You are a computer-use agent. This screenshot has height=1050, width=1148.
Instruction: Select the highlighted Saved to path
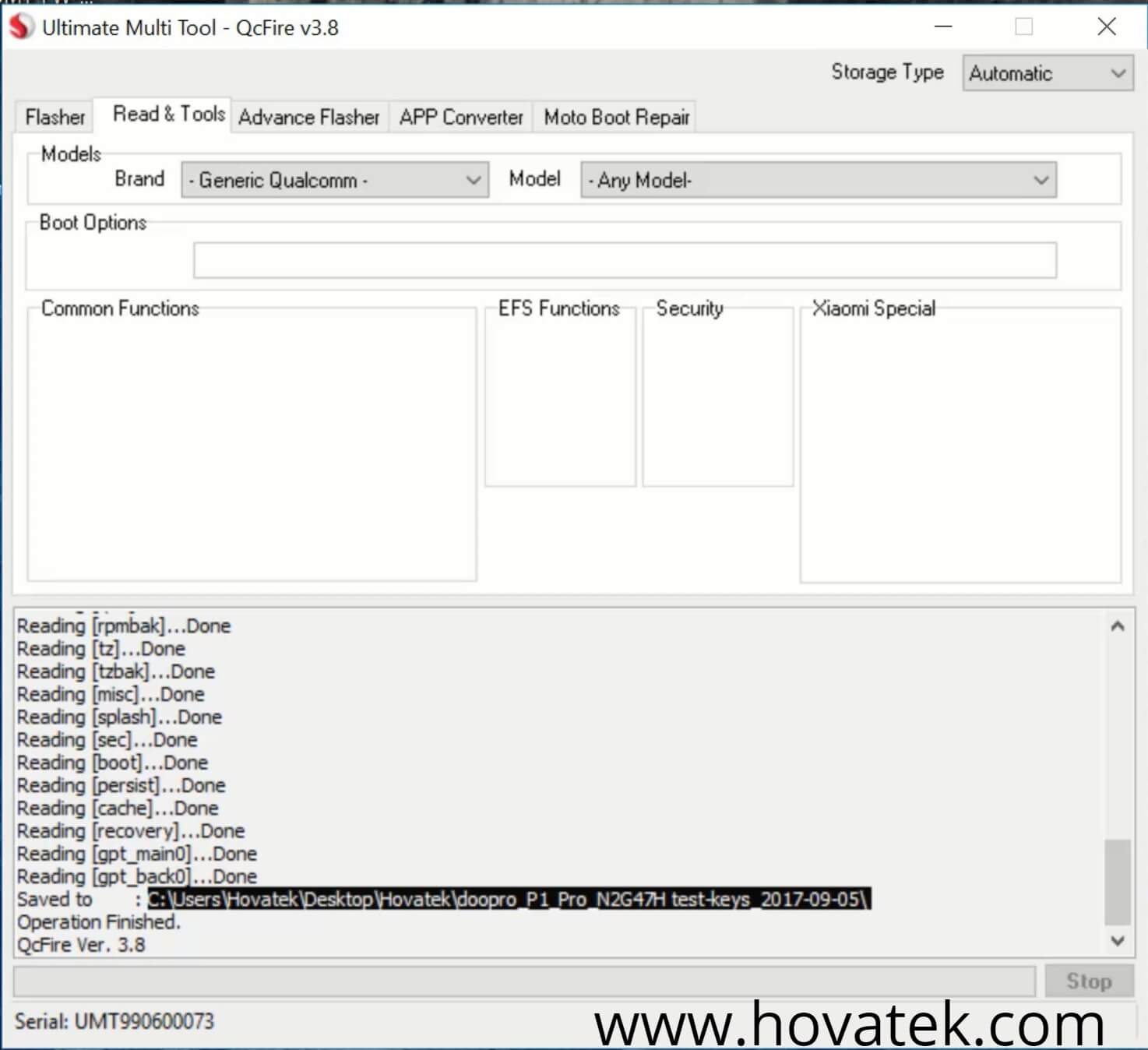pos(509,899)
